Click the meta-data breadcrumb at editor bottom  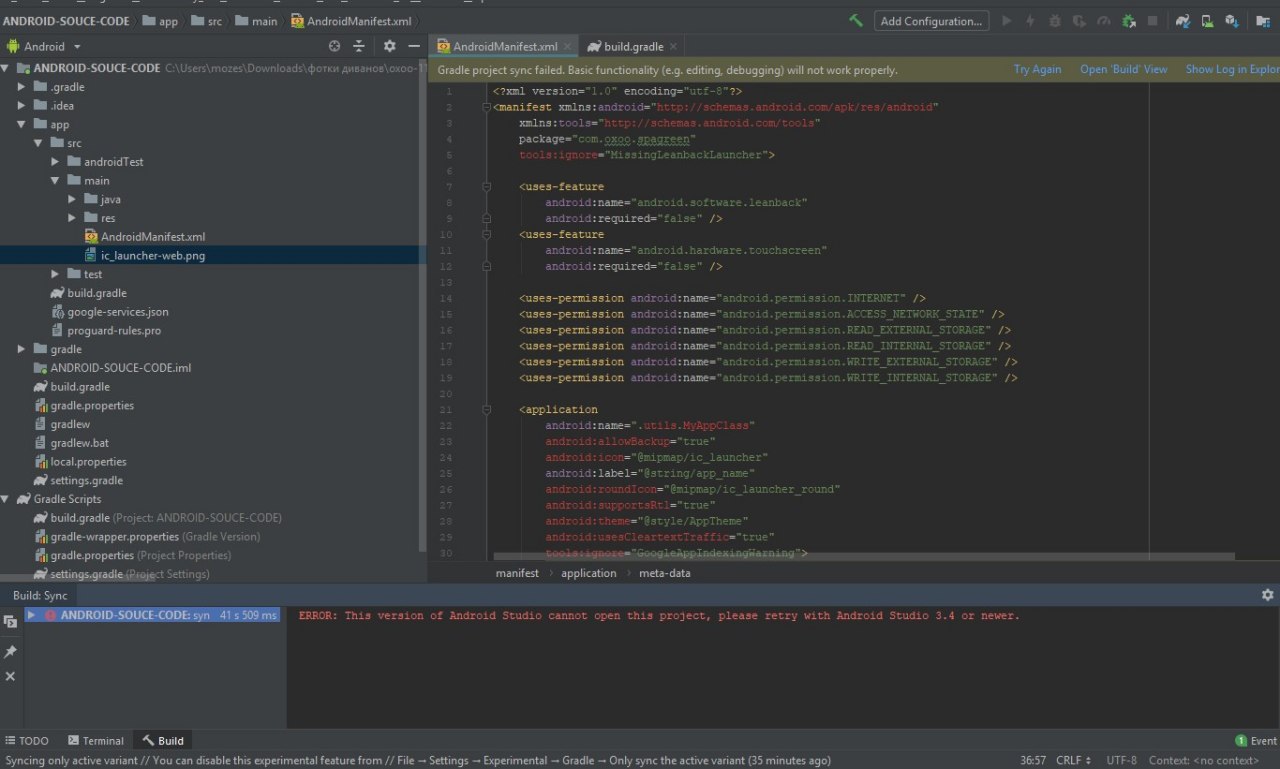tap(664, 573)
